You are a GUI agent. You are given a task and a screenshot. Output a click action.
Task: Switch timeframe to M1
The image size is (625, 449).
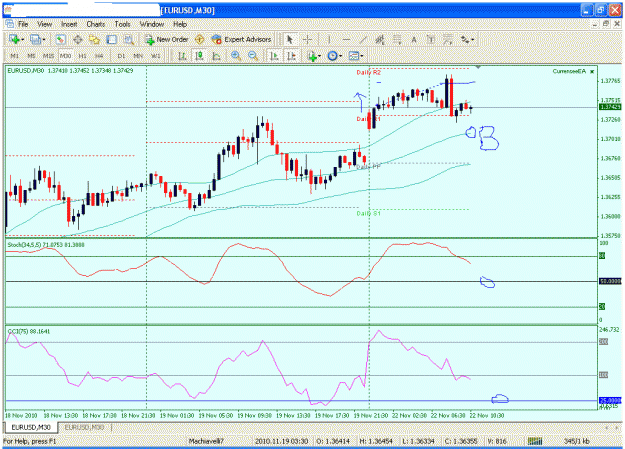click(x=14, y=56)
